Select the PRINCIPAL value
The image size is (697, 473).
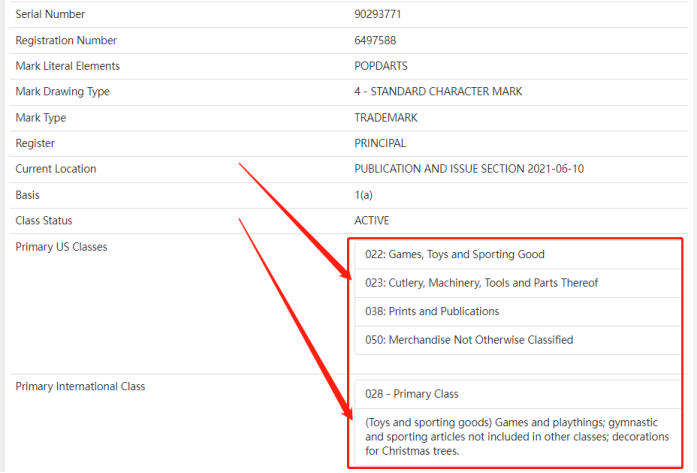click(x=380, y=144)
